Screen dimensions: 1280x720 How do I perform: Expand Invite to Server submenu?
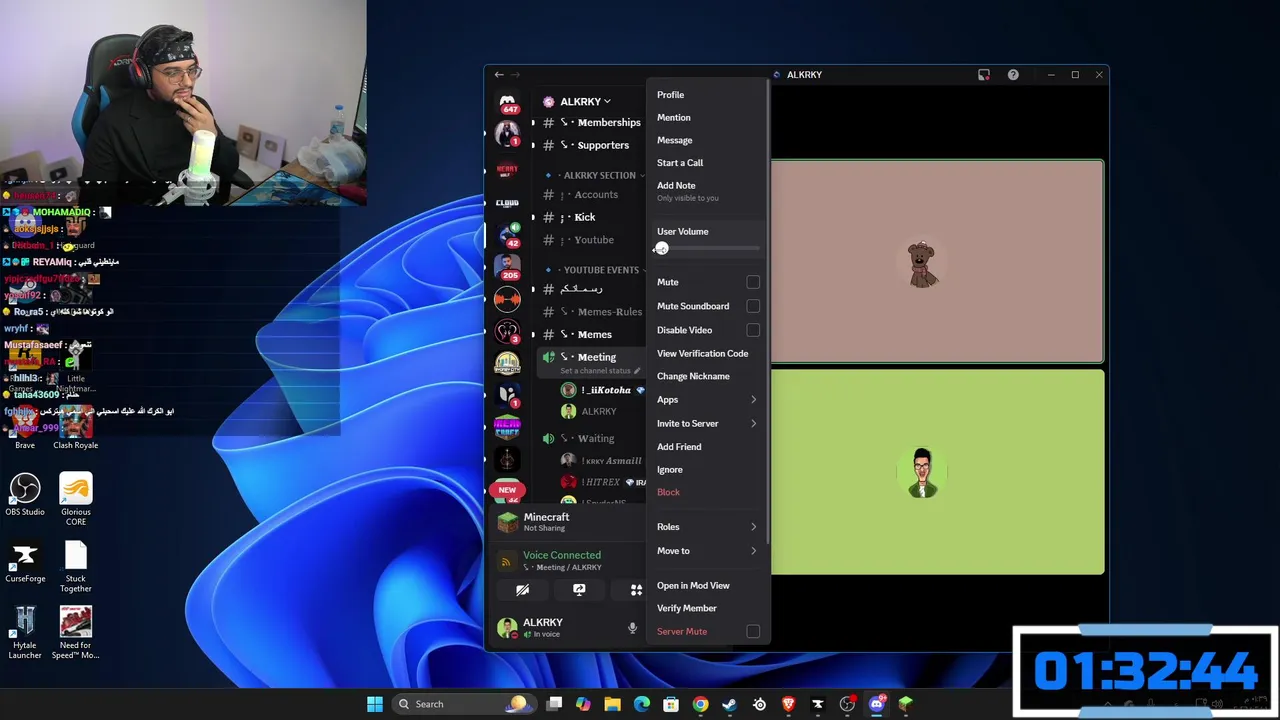(708, 424)
